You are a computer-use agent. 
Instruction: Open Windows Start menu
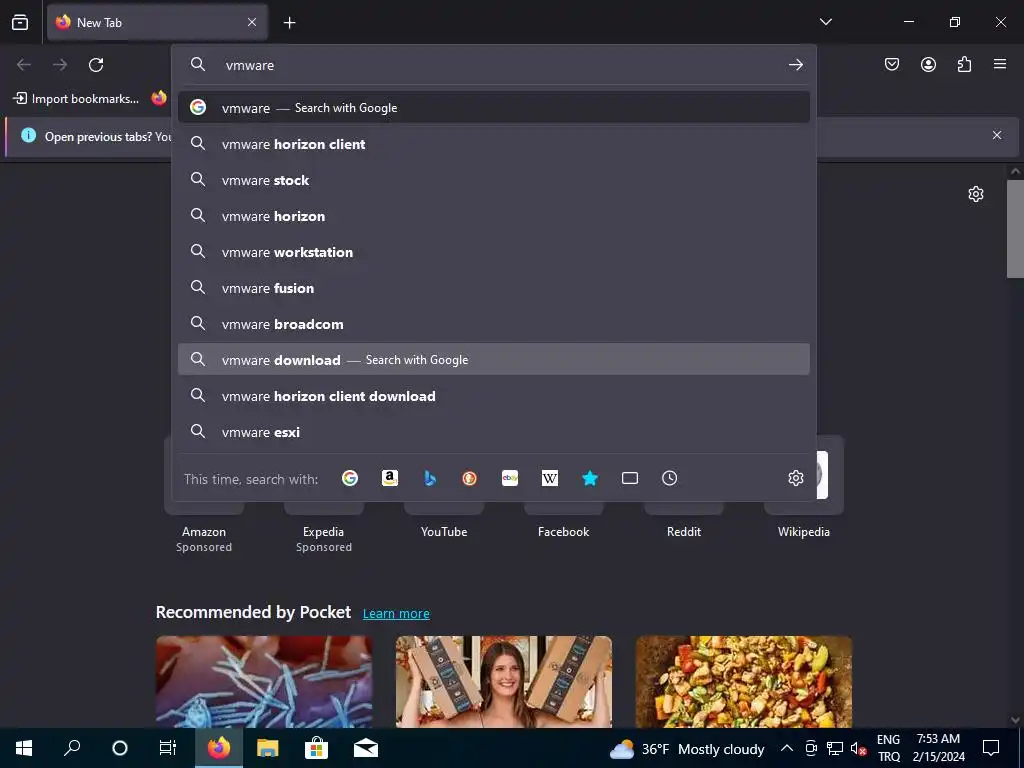click(24, 748)
